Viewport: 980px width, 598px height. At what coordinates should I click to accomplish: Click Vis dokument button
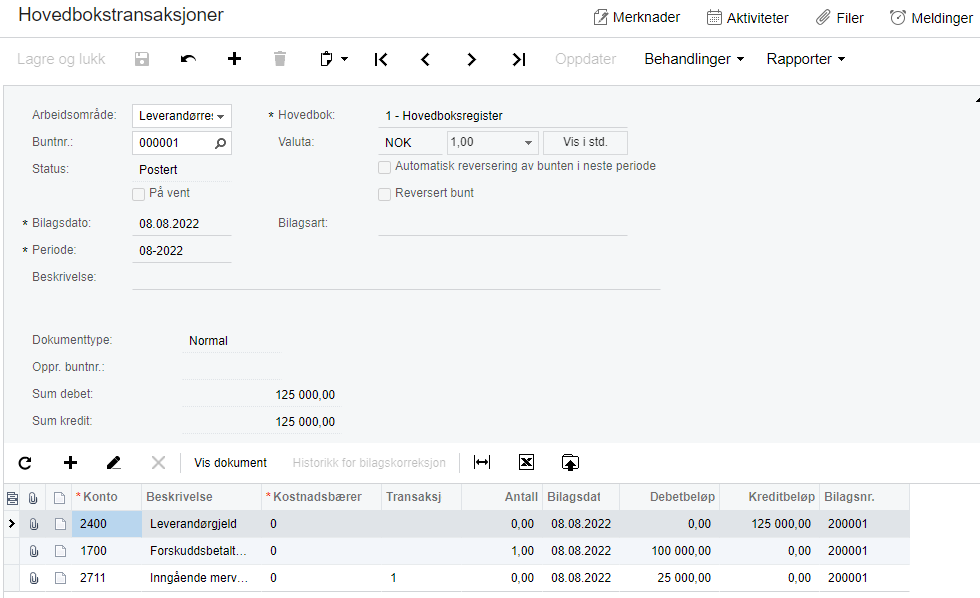(230, 463)
